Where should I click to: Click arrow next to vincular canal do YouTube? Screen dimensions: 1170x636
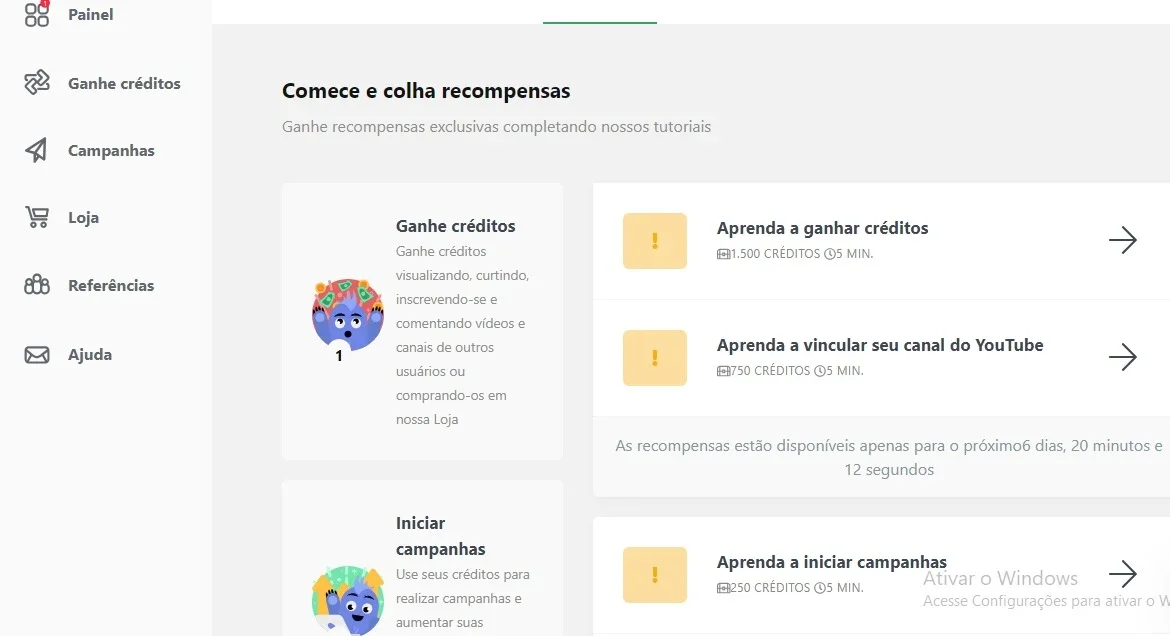tap(1122, 357)
